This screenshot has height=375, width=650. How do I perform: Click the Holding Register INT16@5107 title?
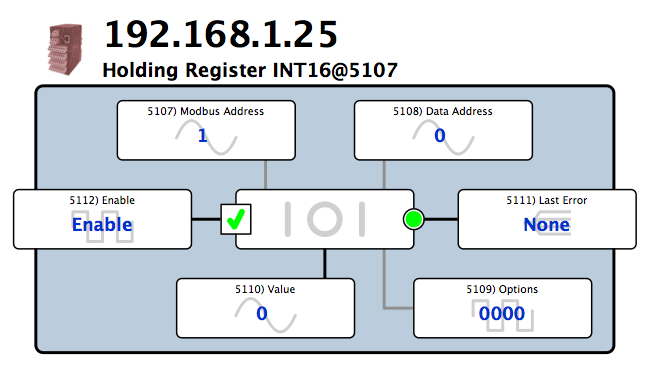click(250, 70)
